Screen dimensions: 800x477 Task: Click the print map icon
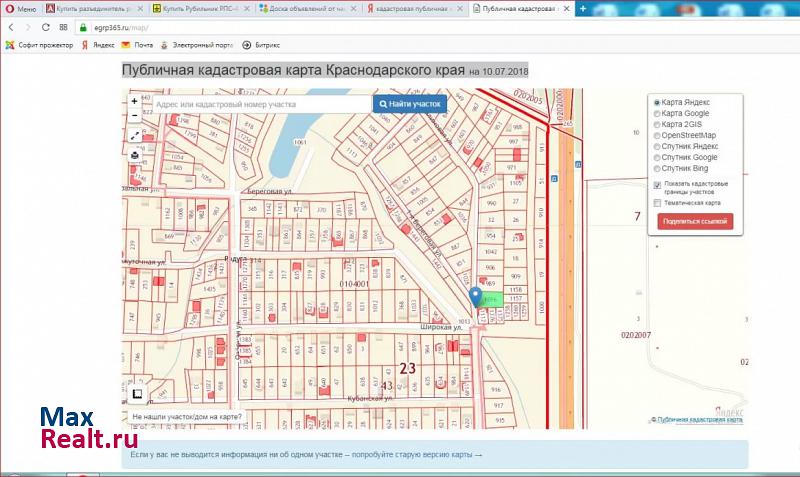134,155
